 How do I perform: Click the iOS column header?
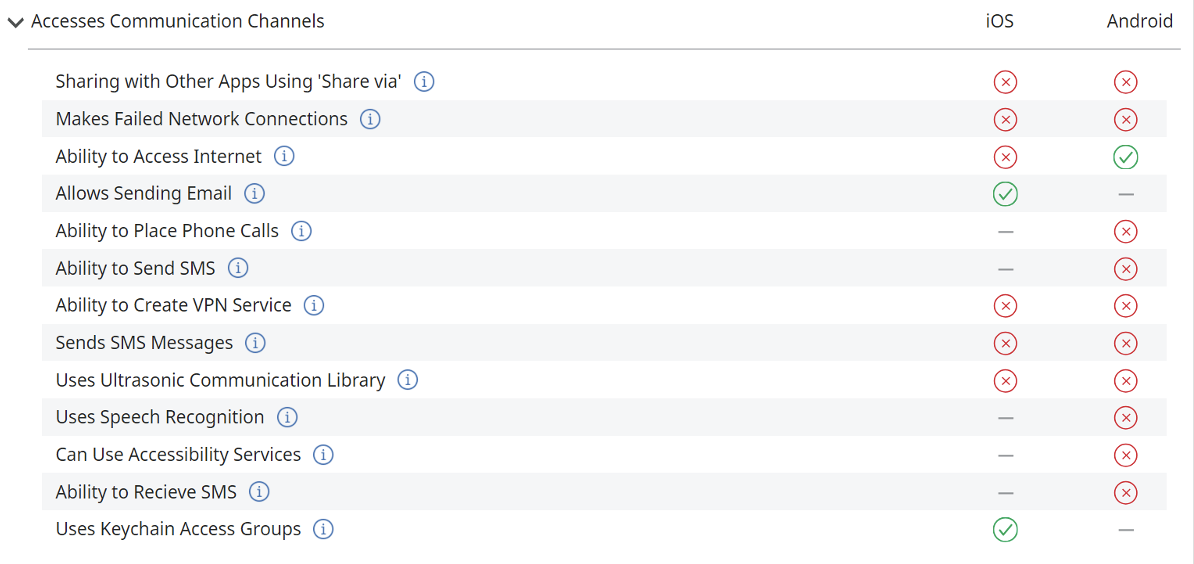1000,21
